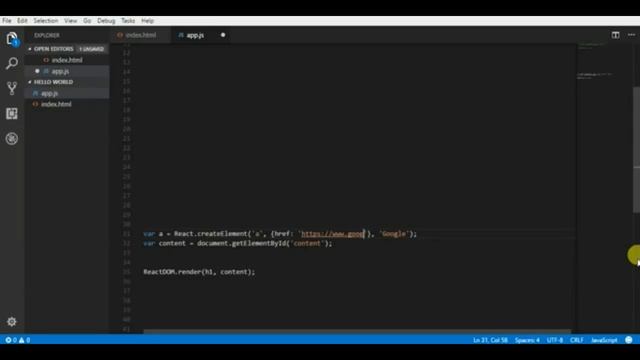Click the Explorer panel title
This screenshot has height=360, width=640.
point(47,36)
